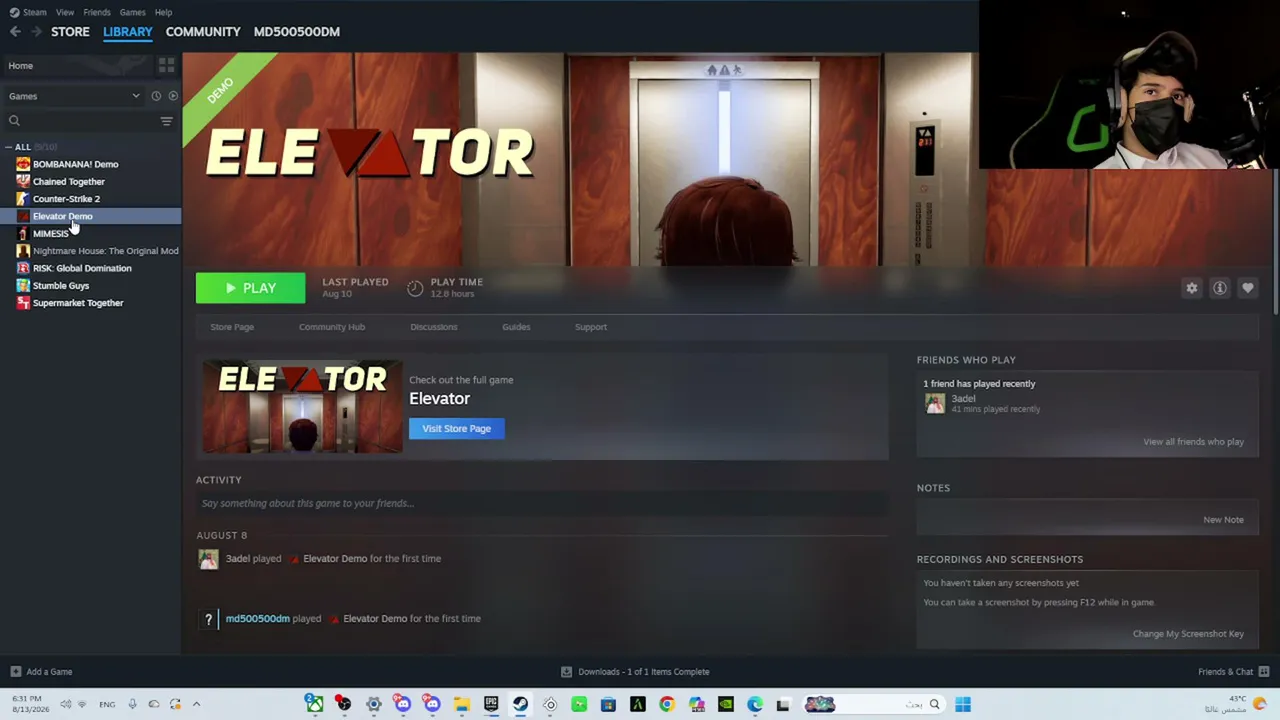The height and width of the screenshot is (720, 1280).
Task: Open friend 3adel's avatar under Friends Who Play
Action: point(935,403)
